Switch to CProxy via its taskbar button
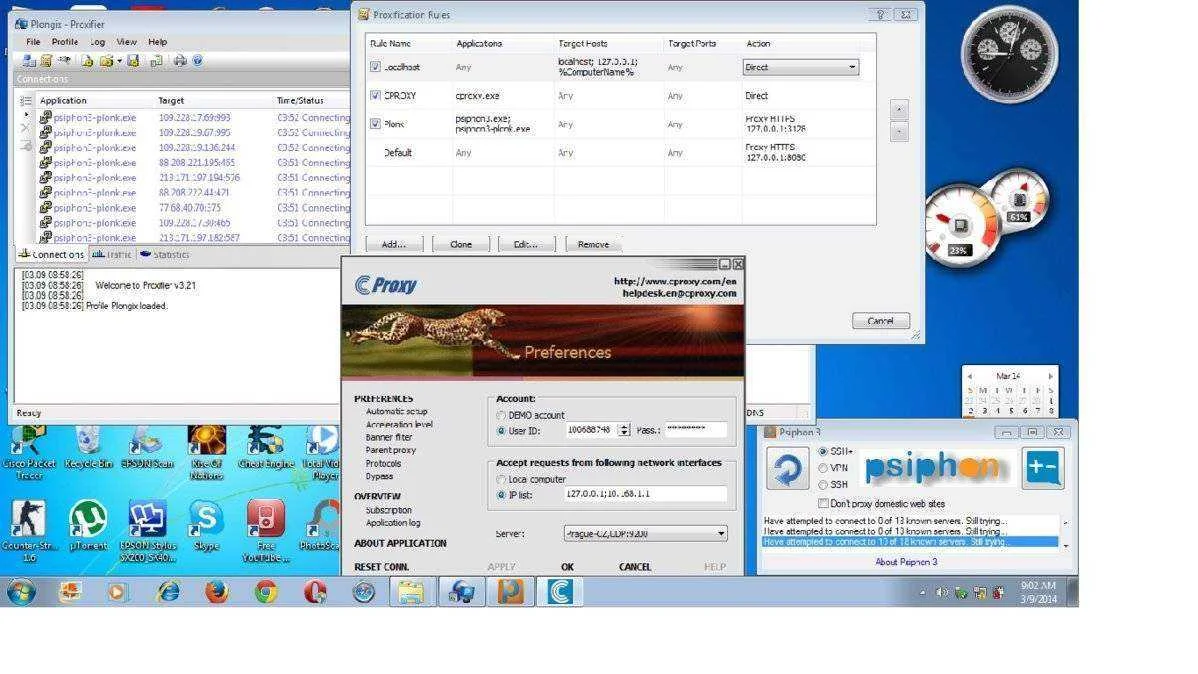This screenshot has width=1198, height=674. [559, 592]
